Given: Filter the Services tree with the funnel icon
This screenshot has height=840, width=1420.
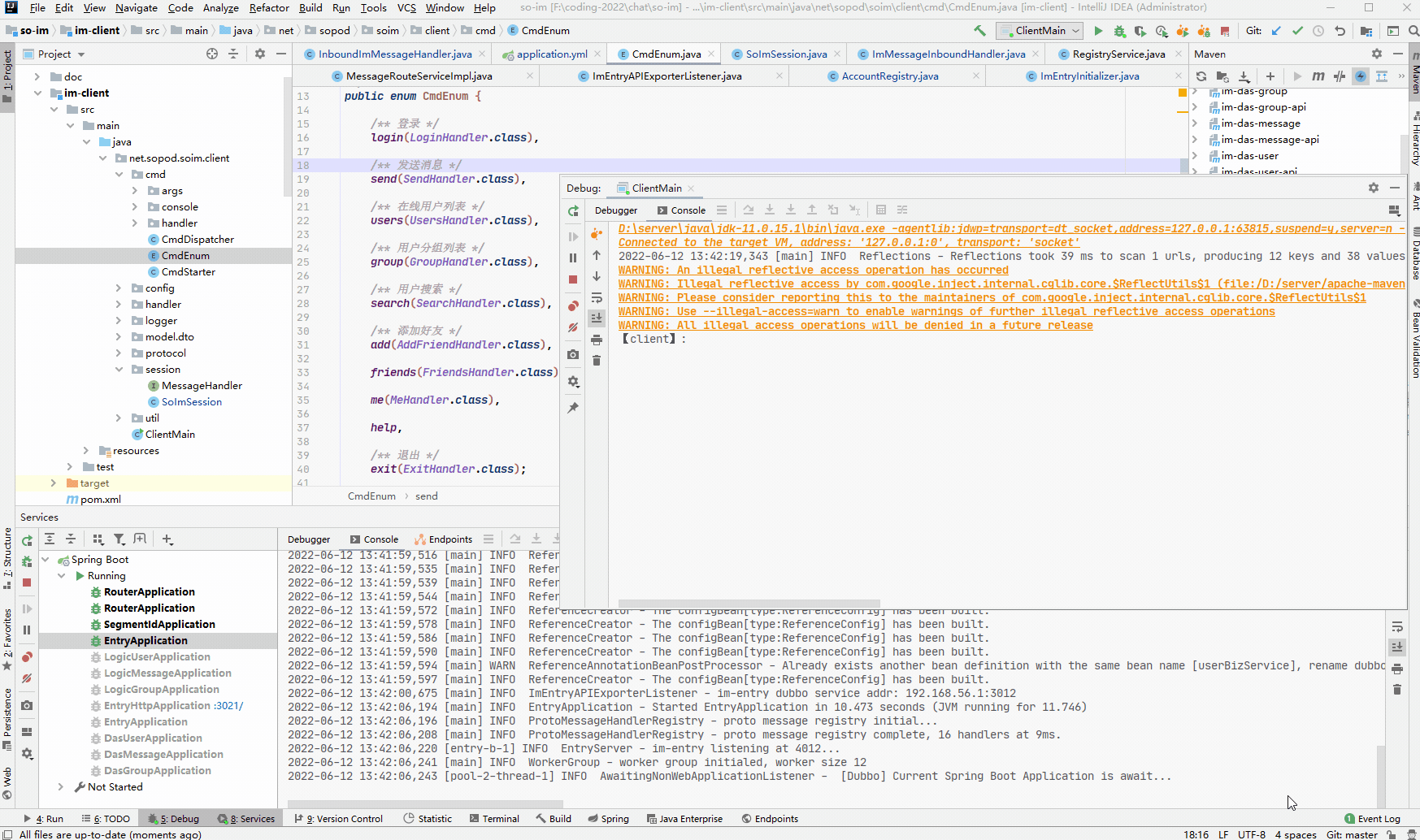Looking at the screenshot, I should click(119, 539).
